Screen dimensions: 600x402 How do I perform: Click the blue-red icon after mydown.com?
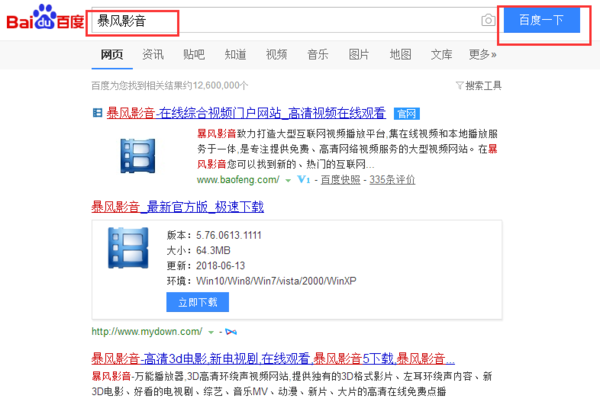point(231,332)
